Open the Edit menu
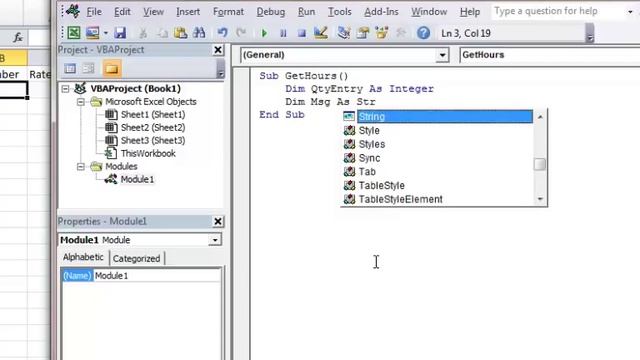The width and height of the screenshot is (640, 360). [122, 12]
